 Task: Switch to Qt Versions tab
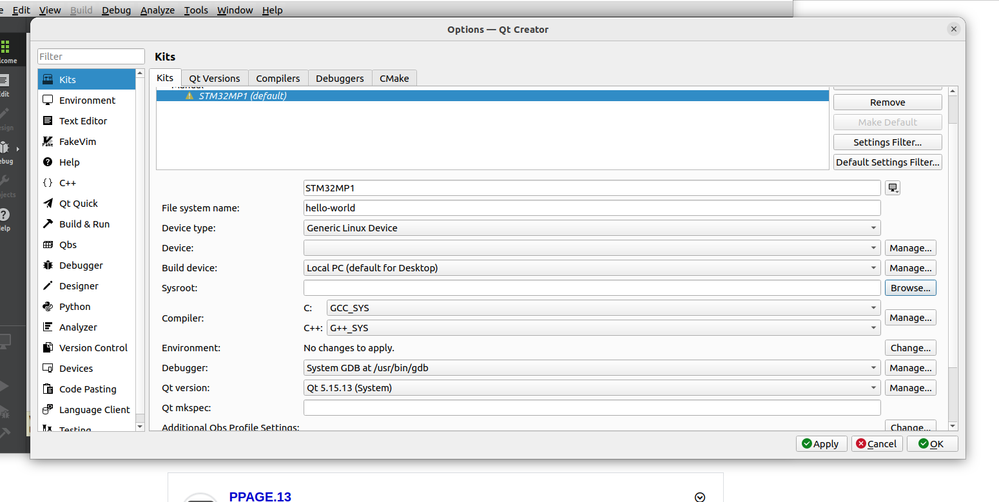coord(215,78)
